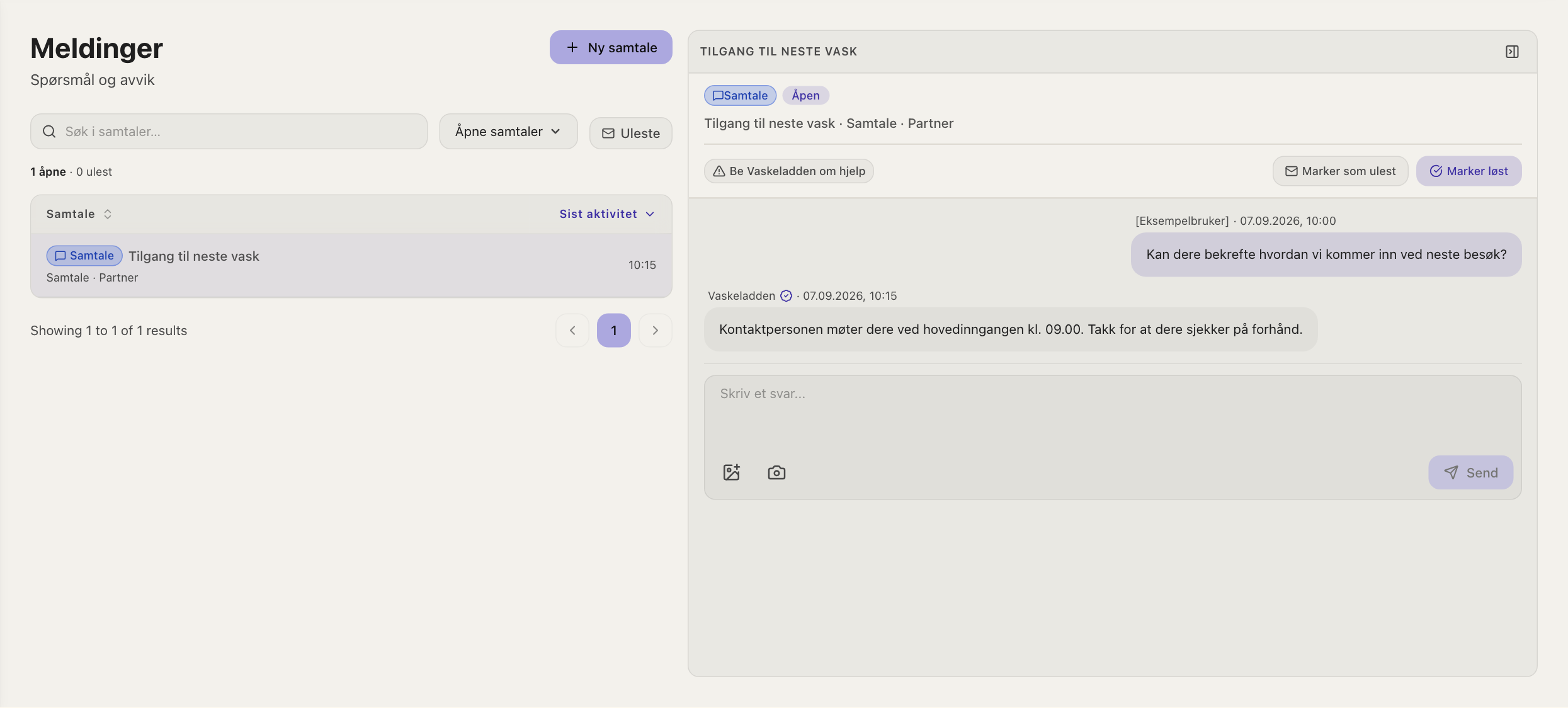Image resolution: width=1568 pixels, height=708 pixels.
Task: Go to next results page arrow
Action: click(655, 330)
